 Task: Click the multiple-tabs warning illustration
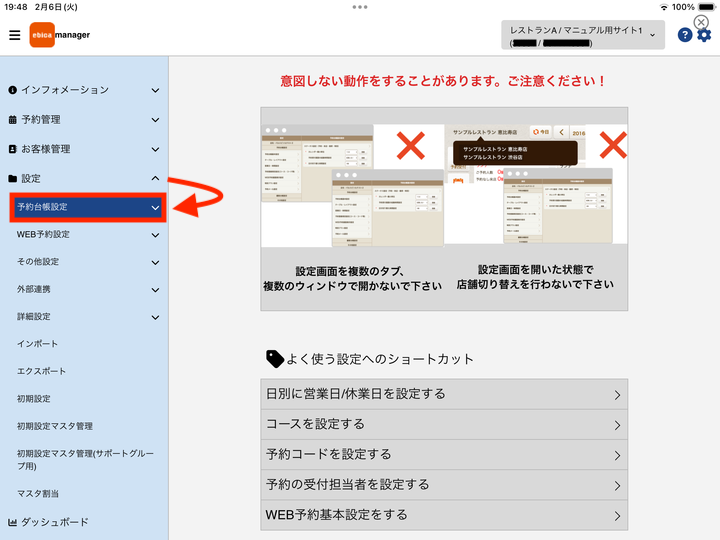(x=353, y=186)
